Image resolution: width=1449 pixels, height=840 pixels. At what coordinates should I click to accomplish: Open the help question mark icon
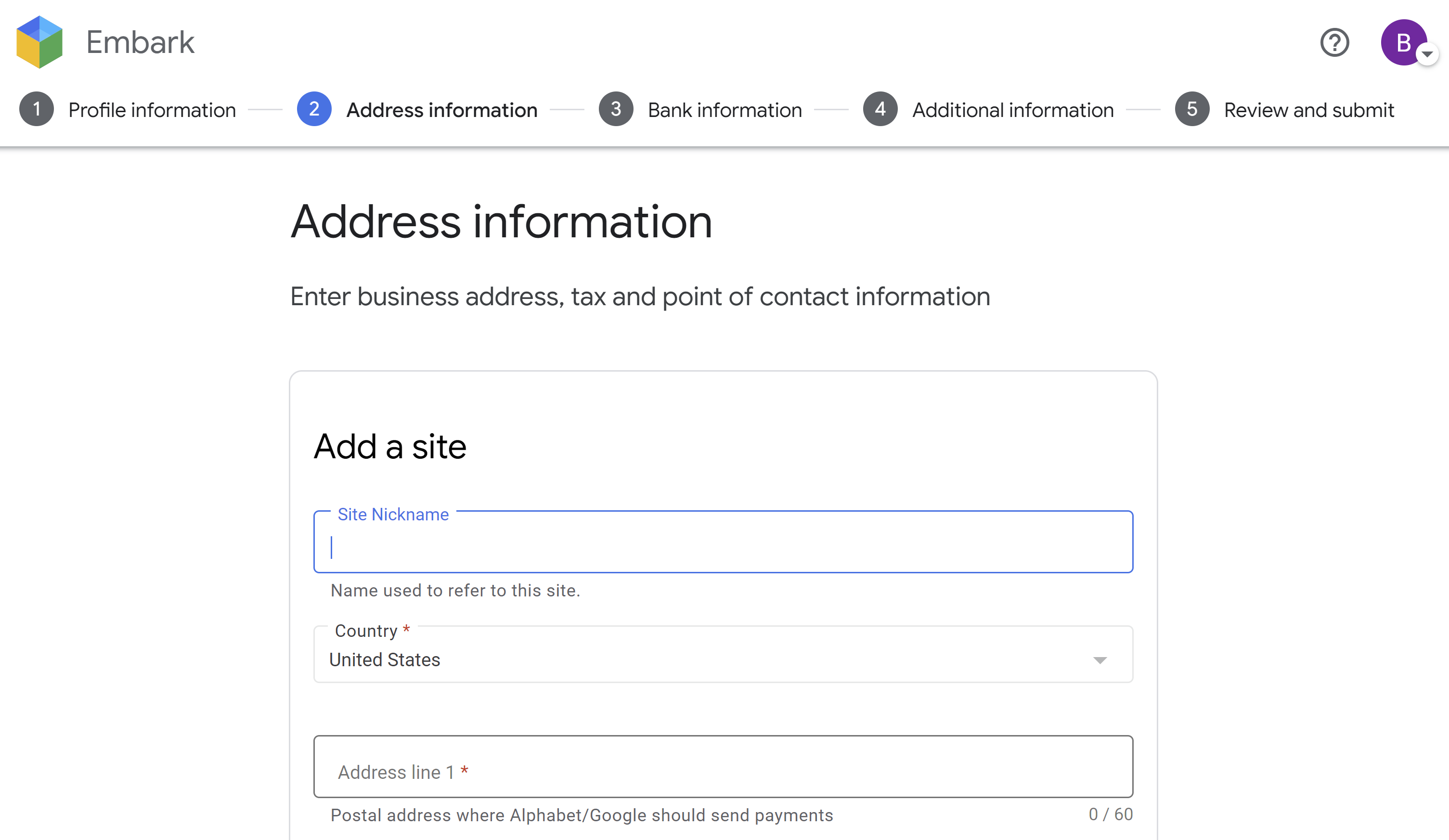1334,42
